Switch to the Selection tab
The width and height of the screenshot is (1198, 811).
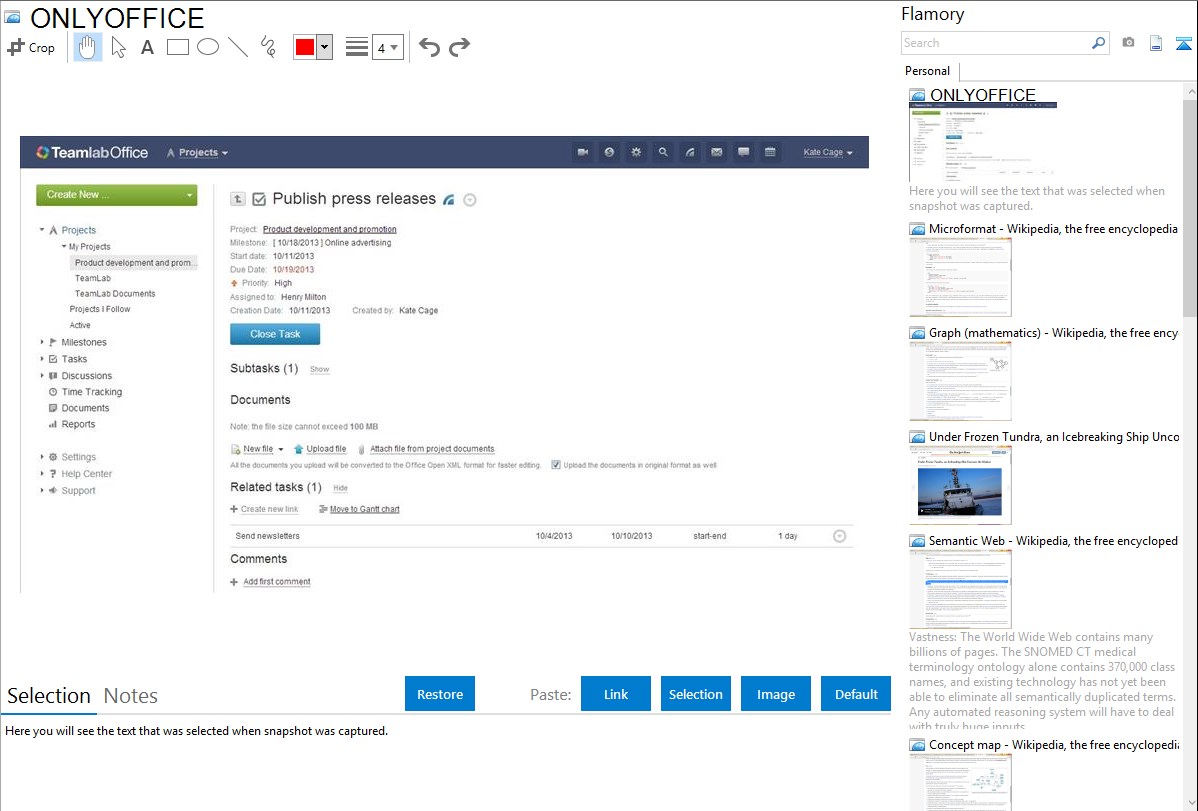(49, 696)
